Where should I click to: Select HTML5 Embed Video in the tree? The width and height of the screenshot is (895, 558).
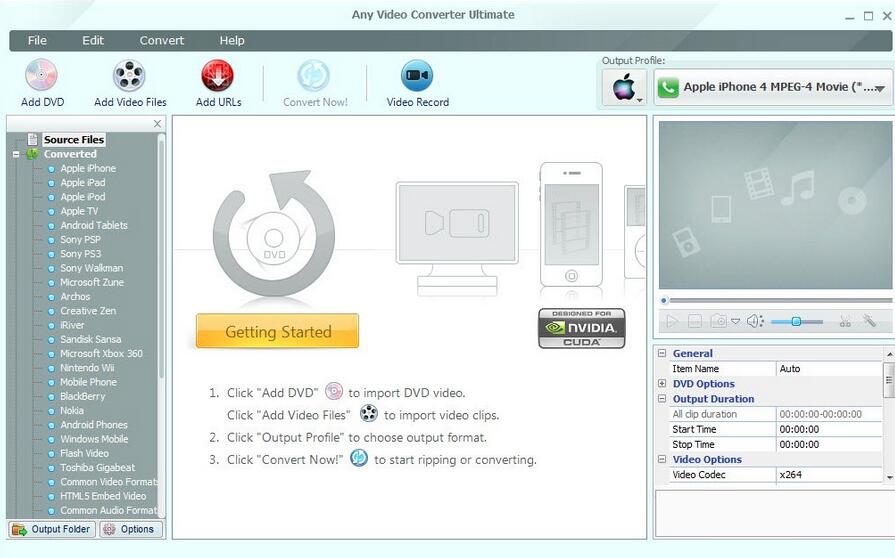click(103, 496)
